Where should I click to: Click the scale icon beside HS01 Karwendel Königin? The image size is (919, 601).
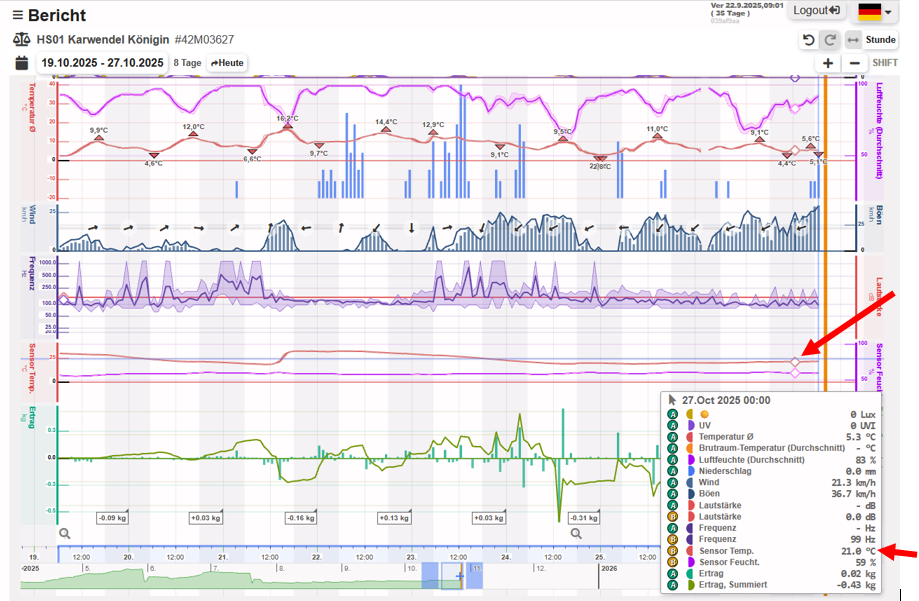coord(21,40)
